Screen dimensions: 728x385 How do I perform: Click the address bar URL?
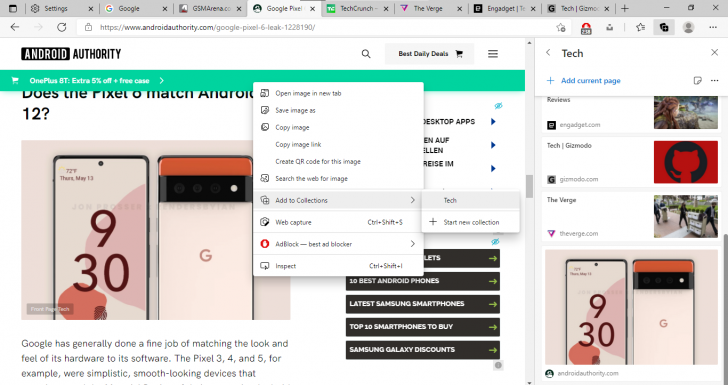(208, 27)
